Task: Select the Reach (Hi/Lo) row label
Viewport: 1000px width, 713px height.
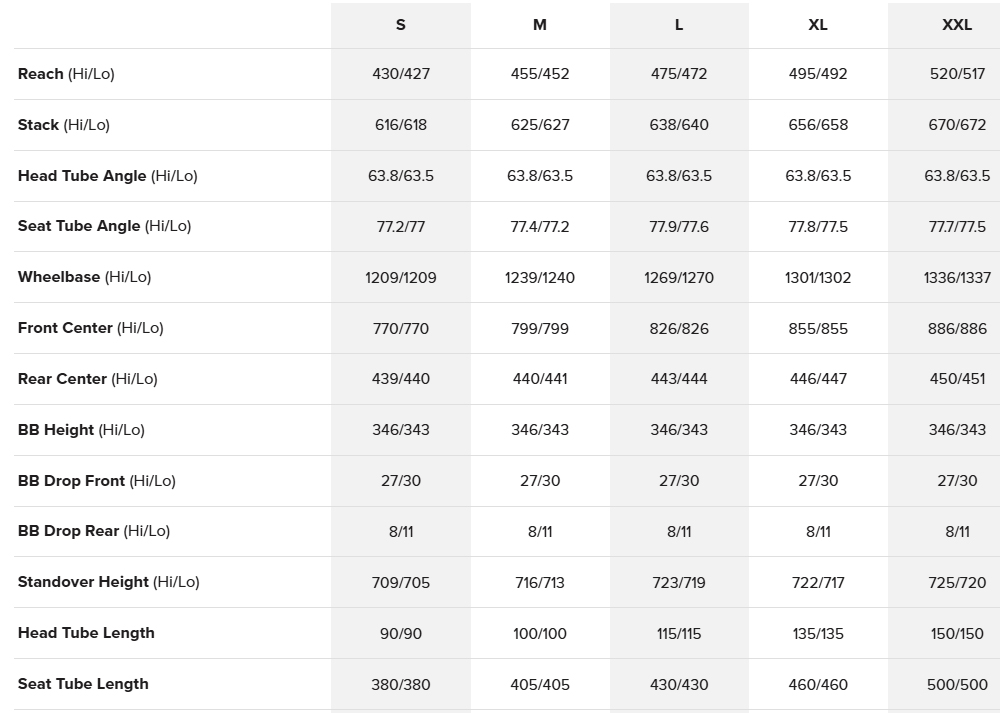Action: pos(66,74)
